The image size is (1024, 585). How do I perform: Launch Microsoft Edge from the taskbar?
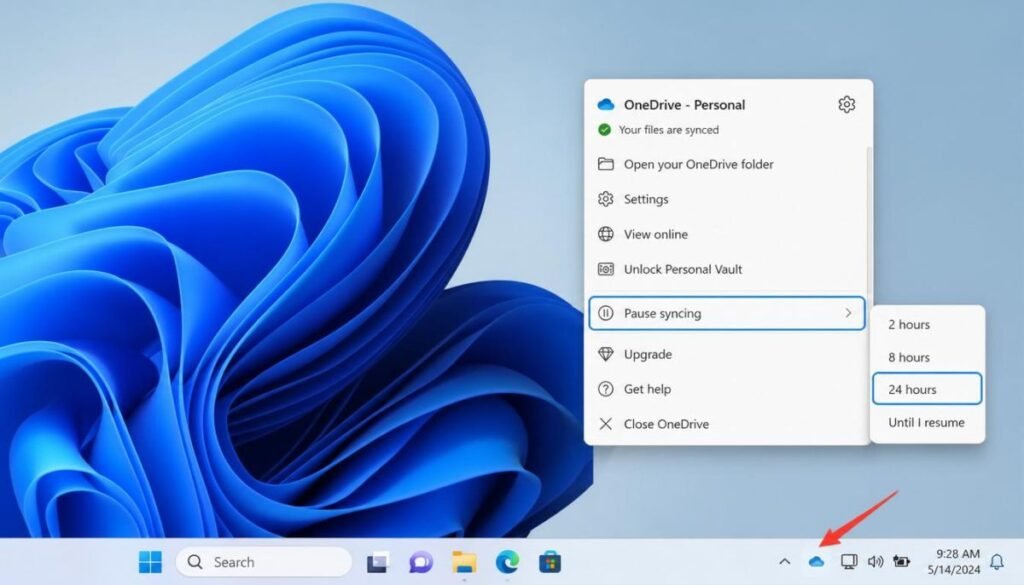pos(507,561)
